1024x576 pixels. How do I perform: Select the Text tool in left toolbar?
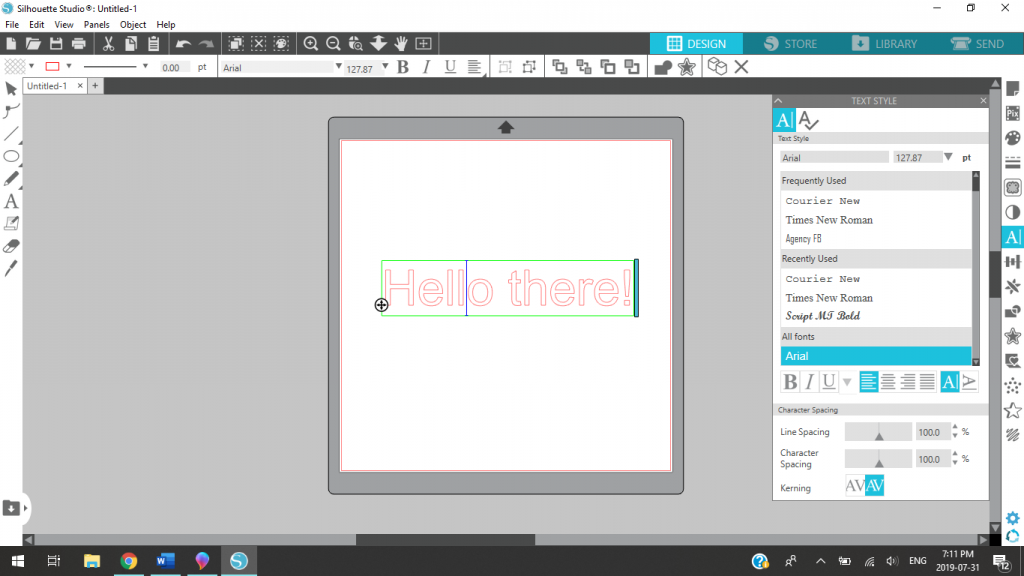tap(11, 201)
